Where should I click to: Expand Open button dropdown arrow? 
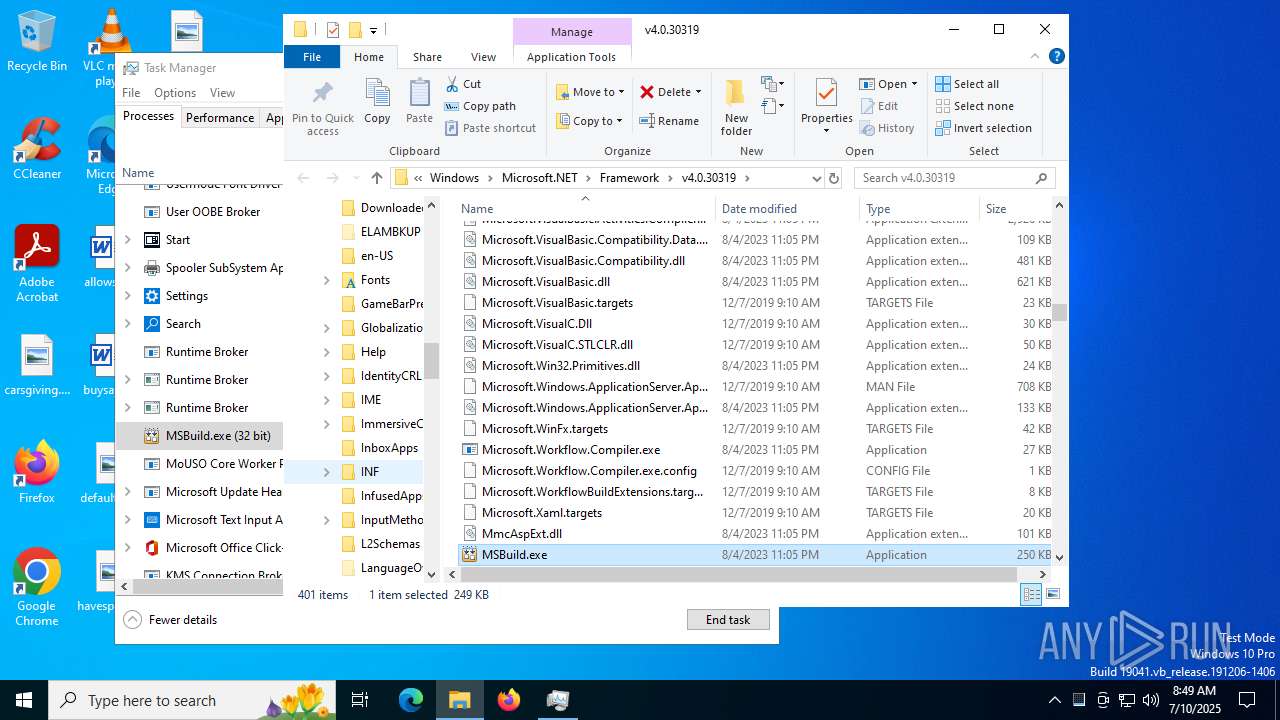point(913,84)
